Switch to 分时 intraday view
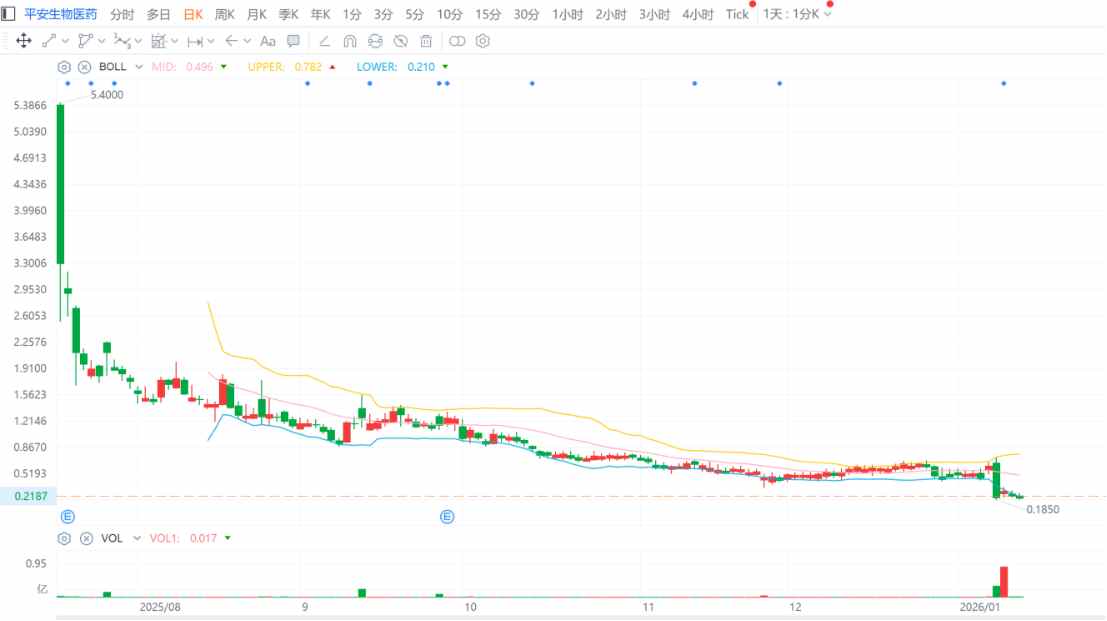 pos(122,14)
